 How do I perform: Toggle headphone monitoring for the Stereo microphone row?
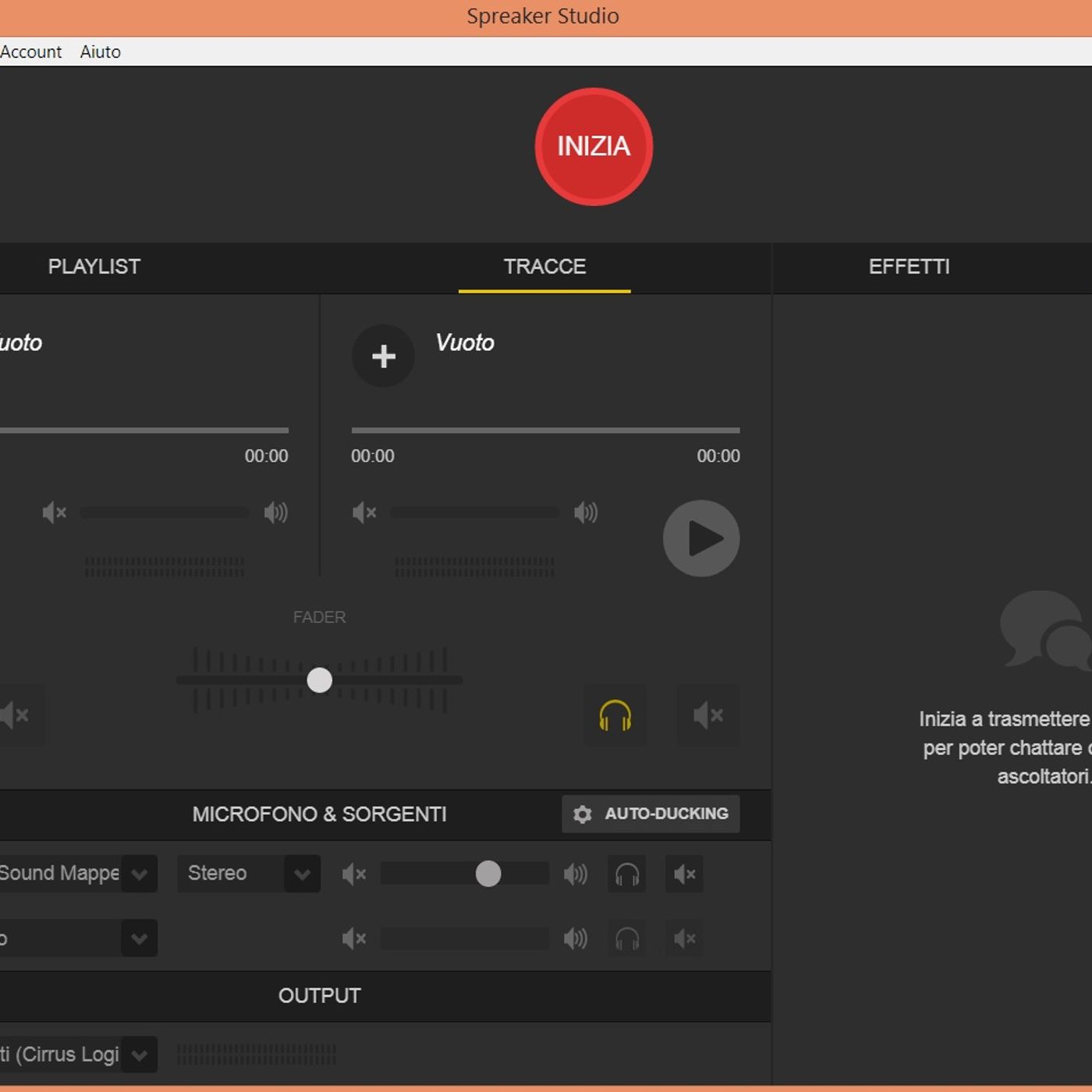[x=627, y=874]
